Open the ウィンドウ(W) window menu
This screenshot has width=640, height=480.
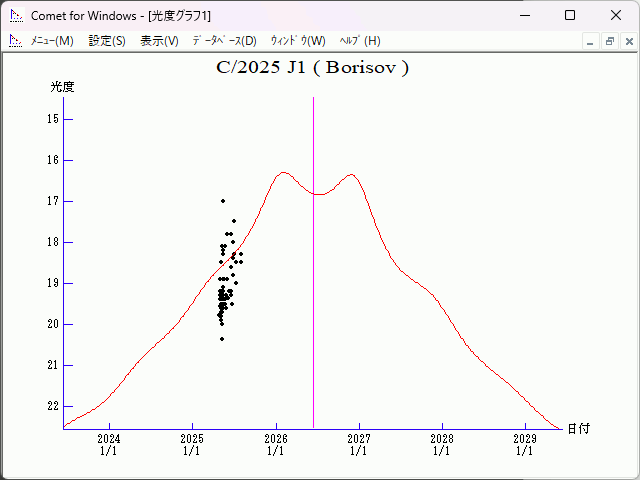click(x=298, y=41)
